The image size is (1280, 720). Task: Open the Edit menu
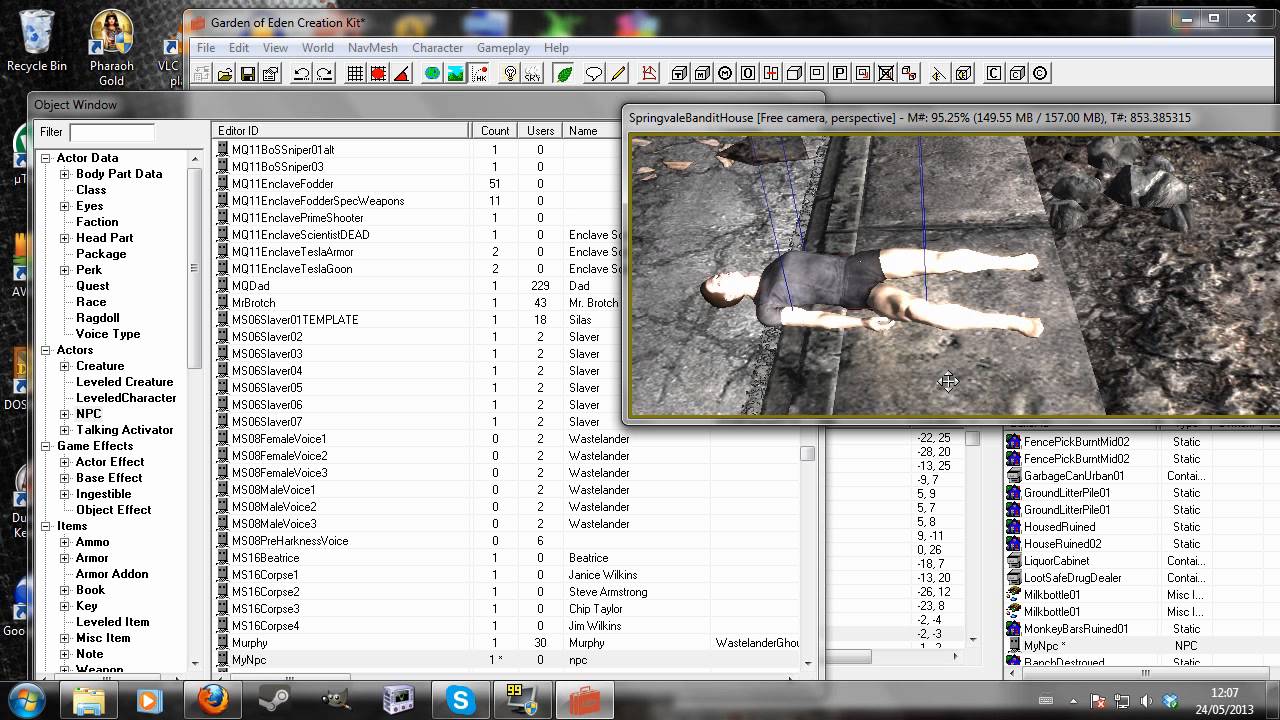click(238, 47)
